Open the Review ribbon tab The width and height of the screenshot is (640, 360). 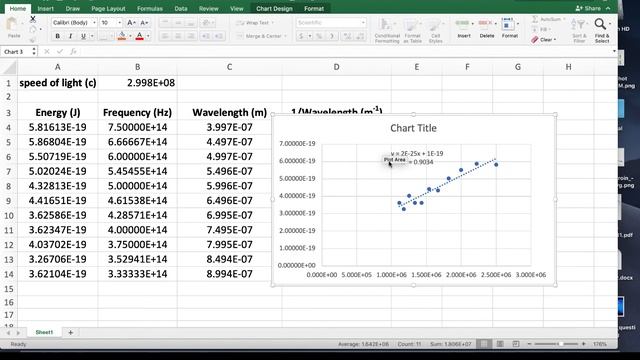point(209,9)
